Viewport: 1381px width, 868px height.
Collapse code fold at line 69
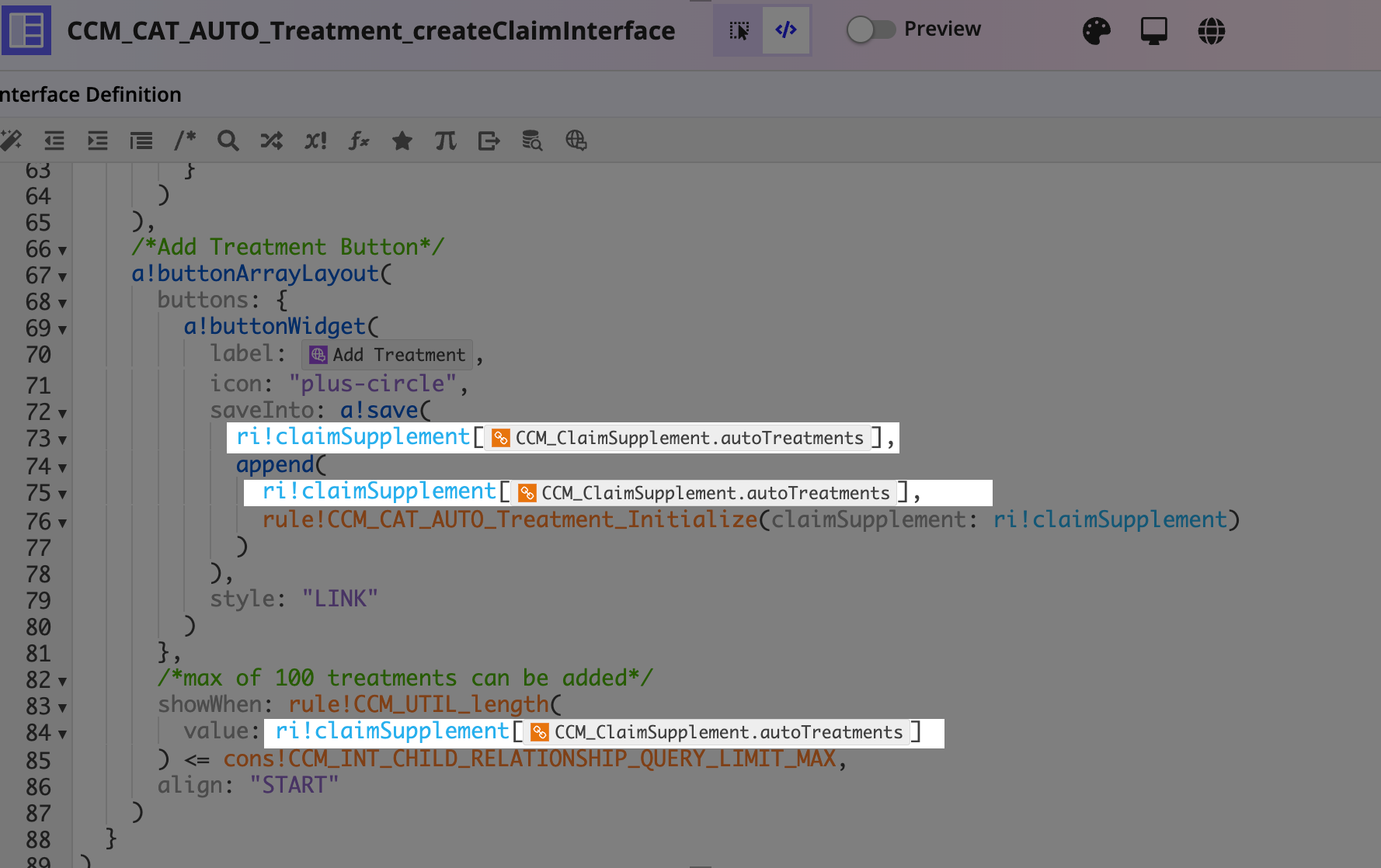pos(62,330)
